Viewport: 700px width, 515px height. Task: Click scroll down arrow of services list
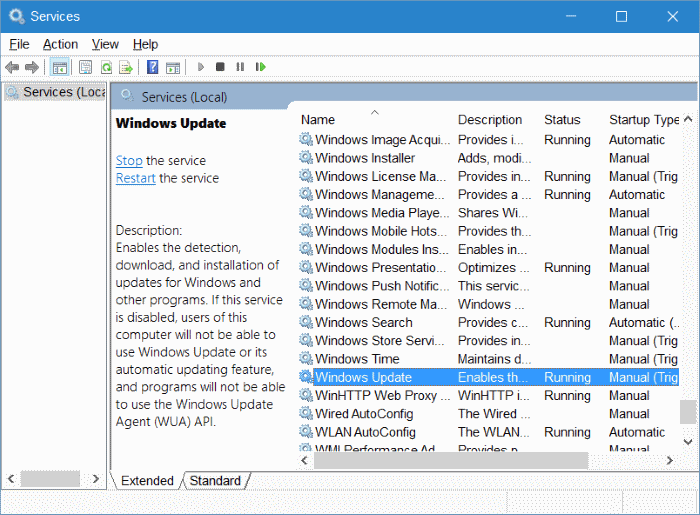pyautogui.click(x=688, y=442)
